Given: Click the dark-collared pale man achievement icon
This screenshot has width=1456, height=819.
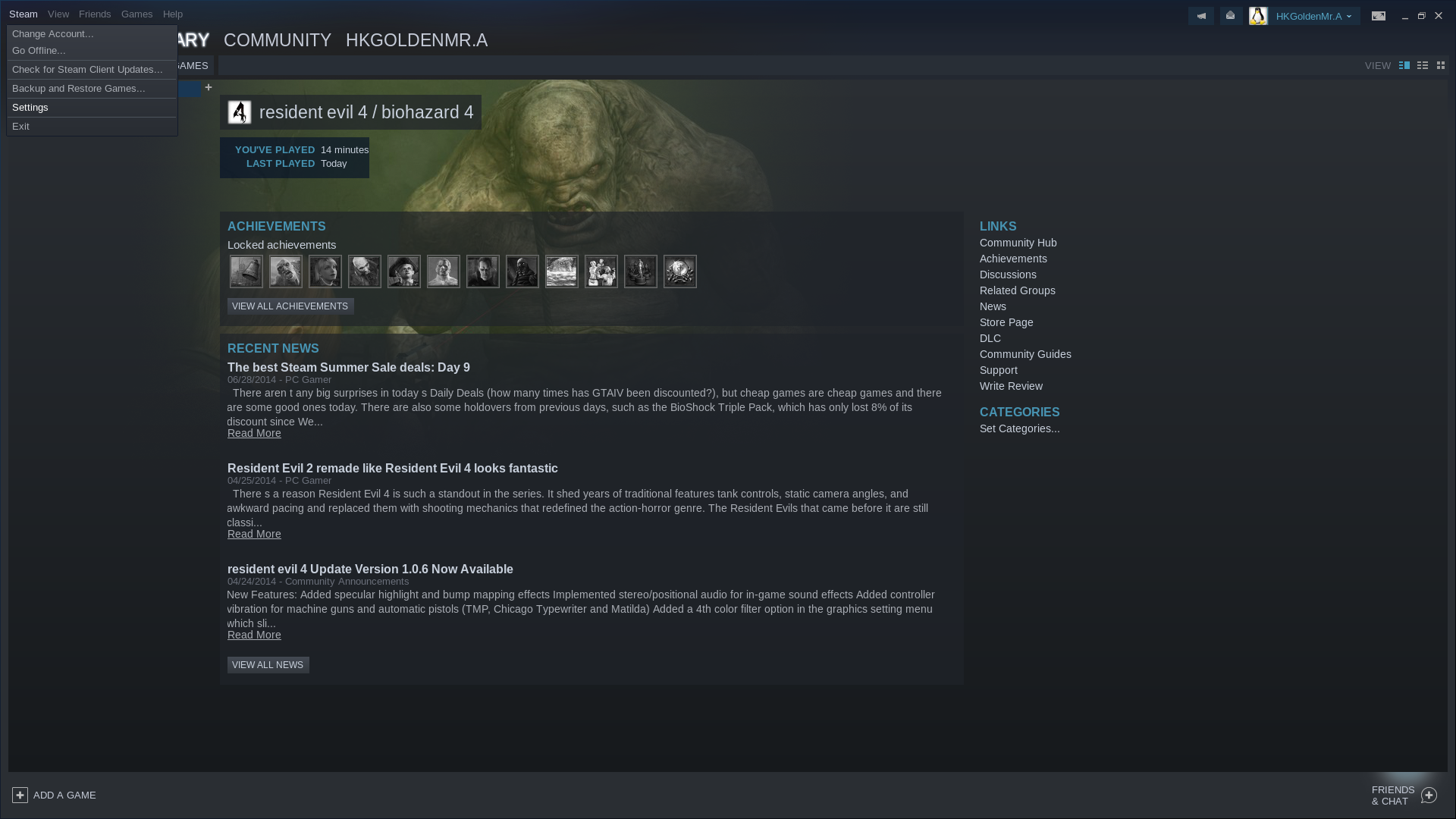Looking at the screenshot, I should (483, 271).
